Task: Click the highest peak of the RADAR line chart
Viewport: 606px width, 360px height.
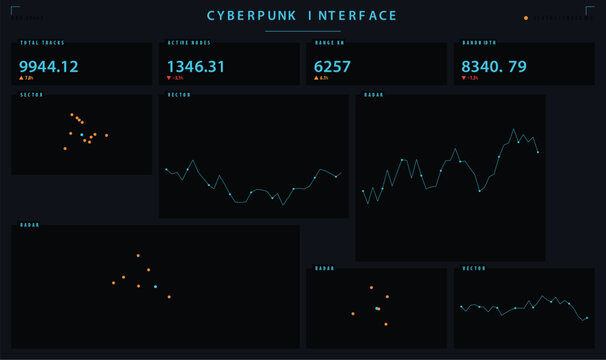Action: pos(514,129)
